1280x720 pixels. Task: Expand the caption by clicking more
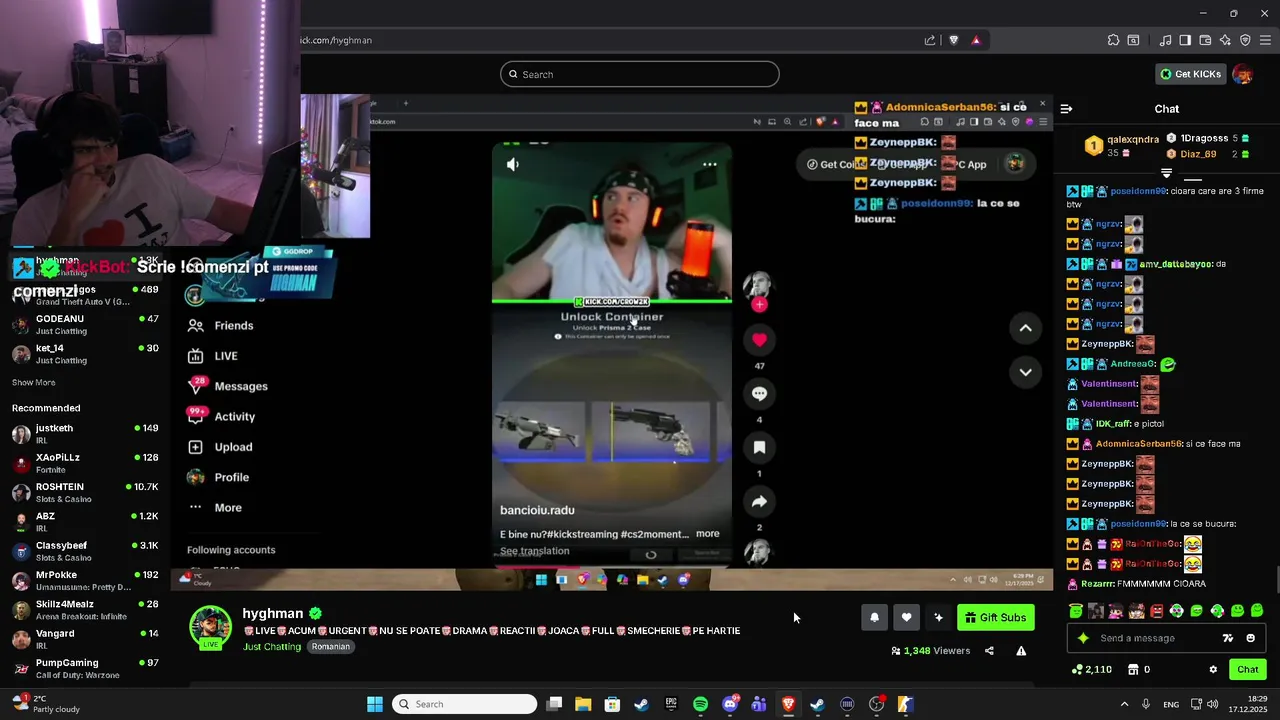708,534
